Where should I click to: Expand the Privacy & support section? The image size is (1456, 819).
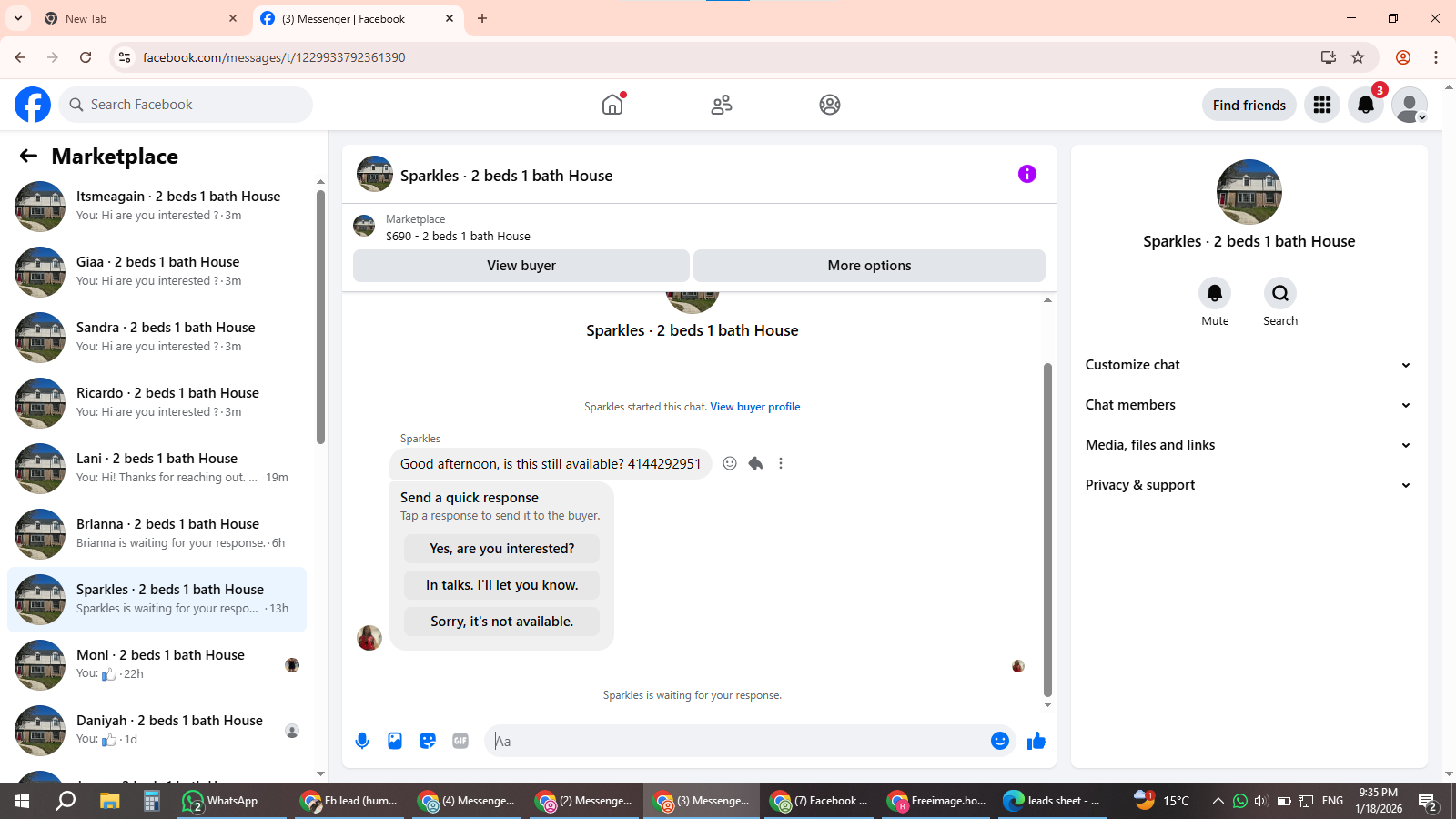tap(1249, 485)
